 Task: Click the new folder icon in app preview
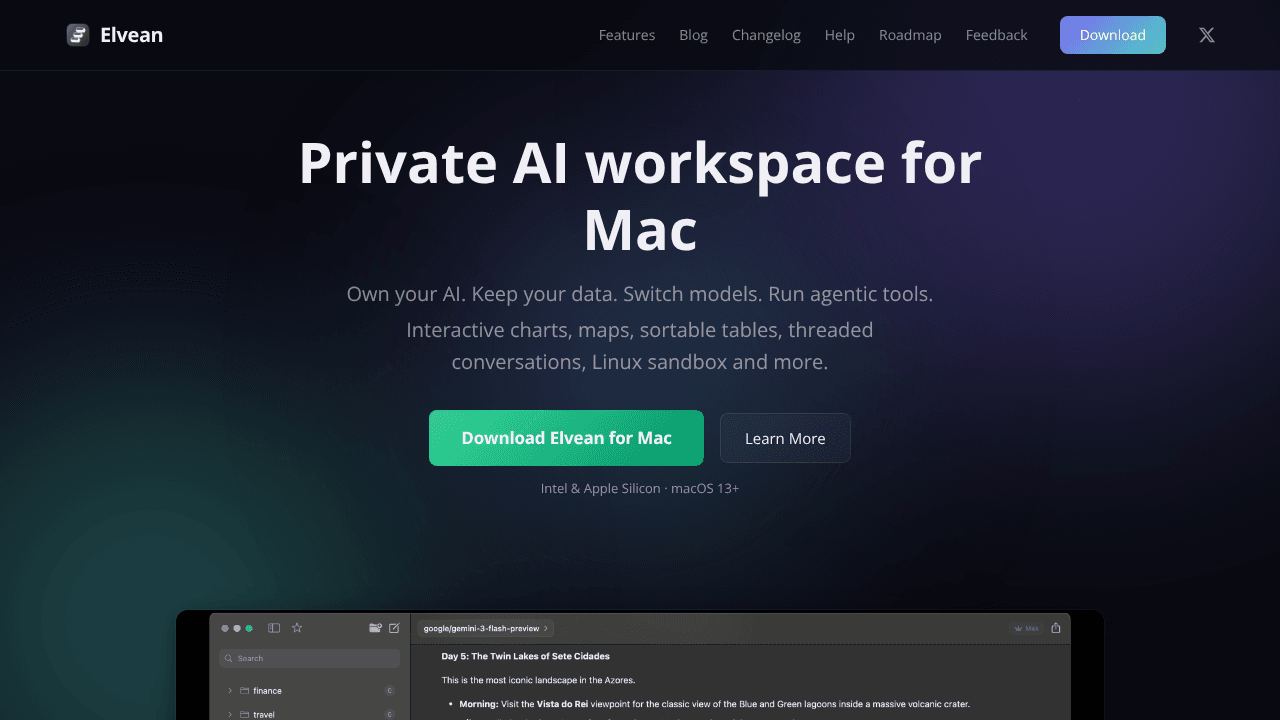click(375, 628)
